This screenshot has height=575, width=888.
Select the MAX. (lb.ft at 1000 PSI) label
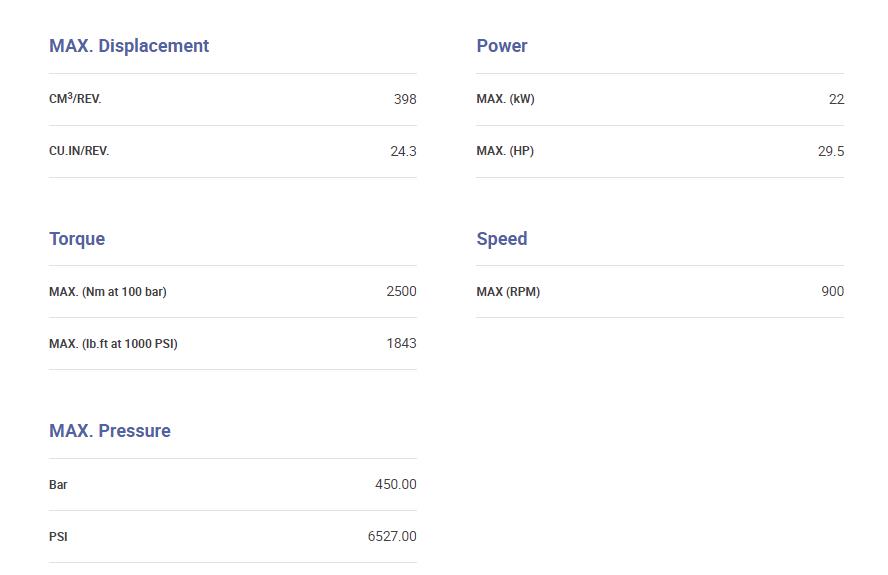(113, 344)
